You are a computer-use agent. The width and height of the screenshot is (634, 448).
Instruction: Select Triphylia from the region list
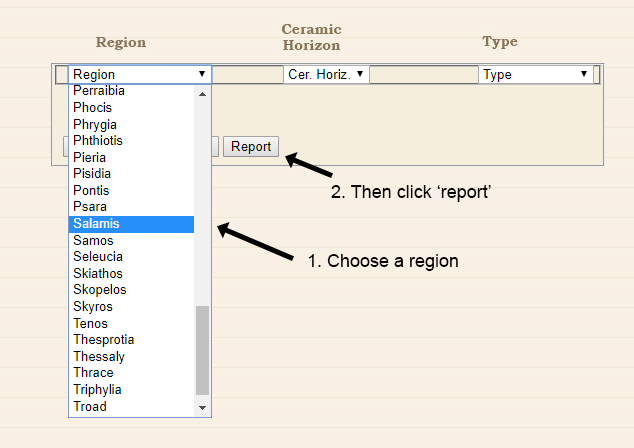pyautogui.click(x=131, y=390)
